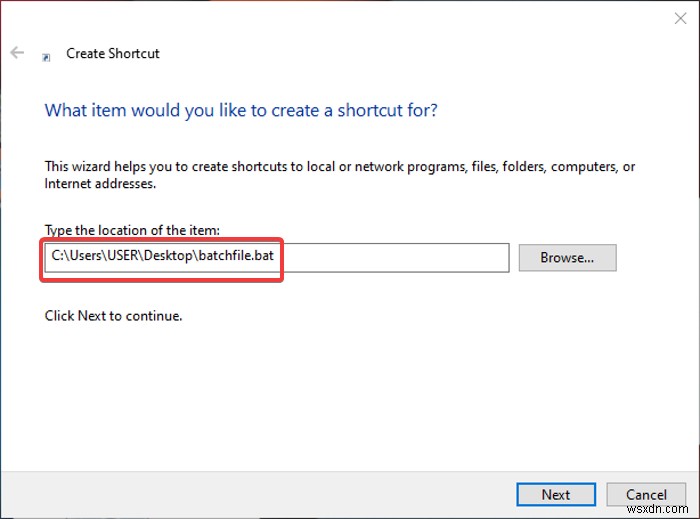Click the 'Click Next to continue.' text
This screenshot has width=700, height=519.
pyautogui.click(x=113, y=316)
